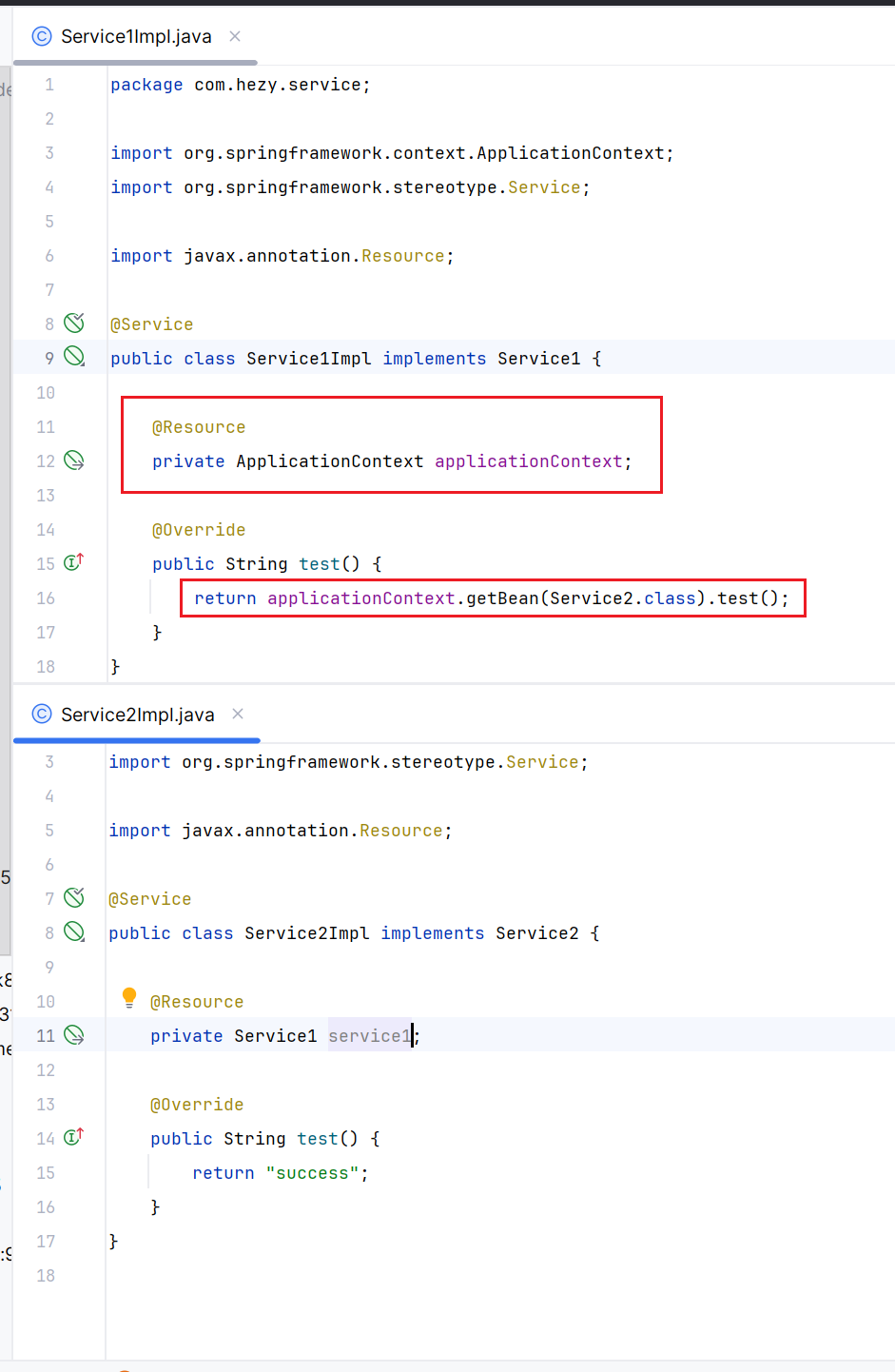This screenshot has height=1372, width=895.
Task: Click @Override annotation in Service2Impl
Action: (197, 1105)
